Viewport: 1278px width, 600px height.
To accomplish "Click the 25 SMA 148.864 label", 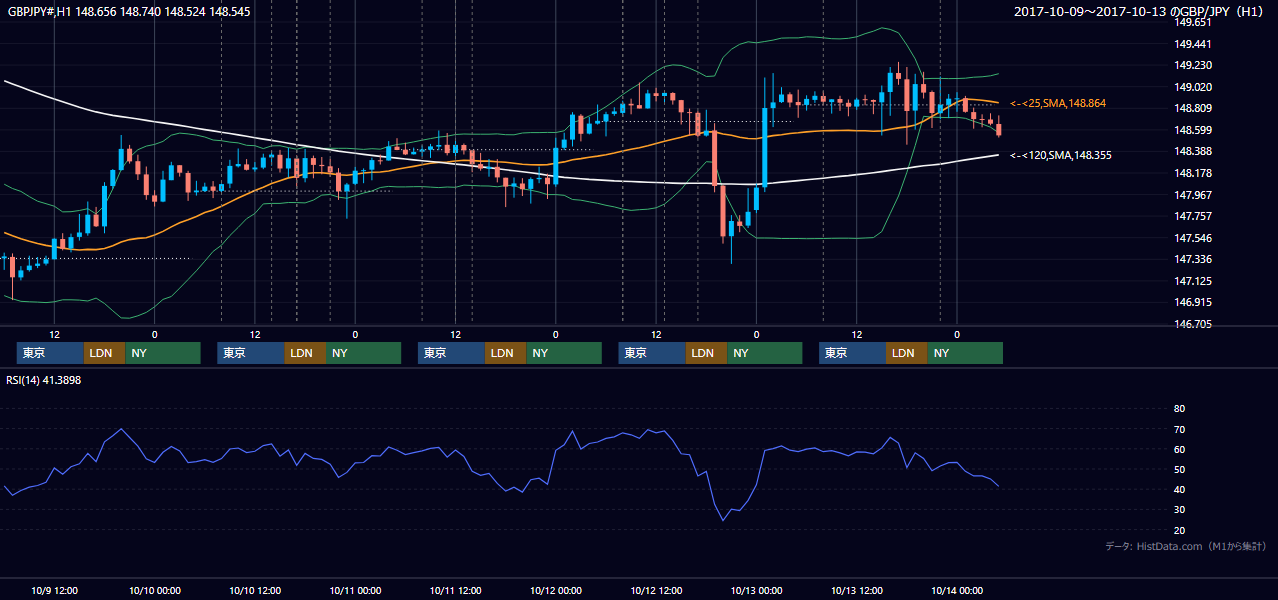I will coord(1058,103).
